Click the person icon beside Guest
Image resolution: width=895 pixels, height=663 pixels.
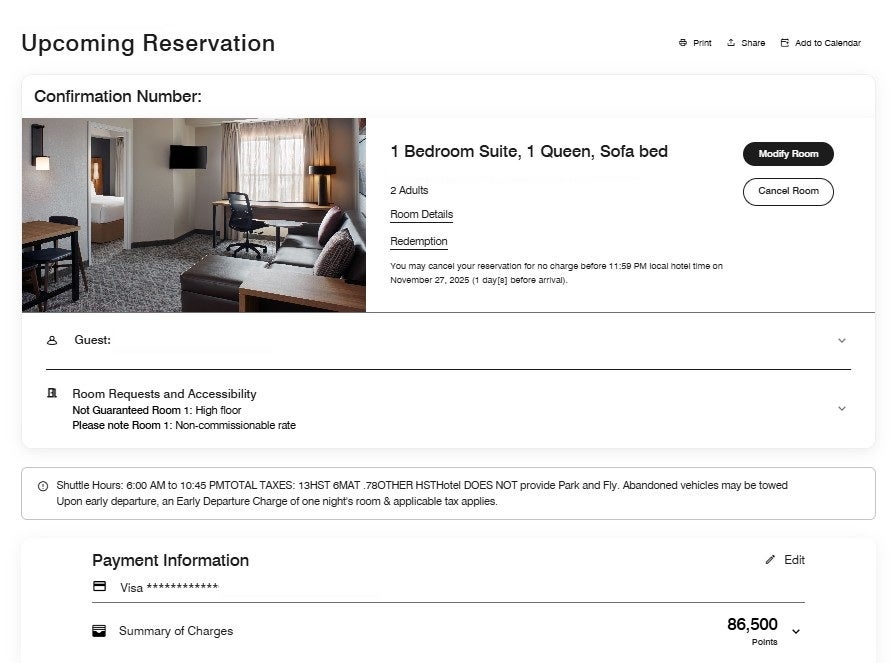coord(53,340)
